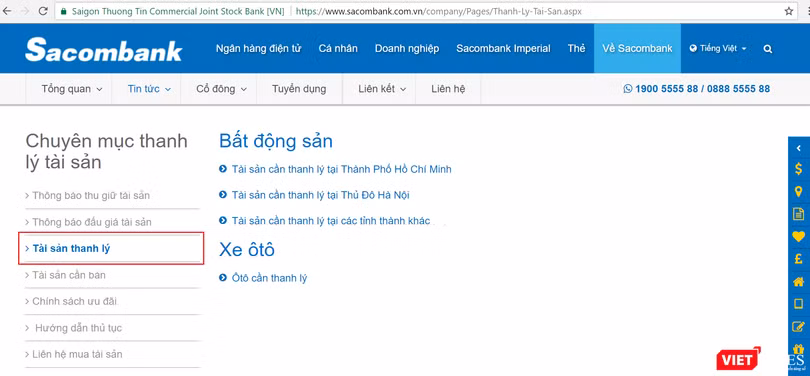Select Tài sản thanh lý sidebar item
The height and width of the screenshot is (376, 810).
(111, 248)
